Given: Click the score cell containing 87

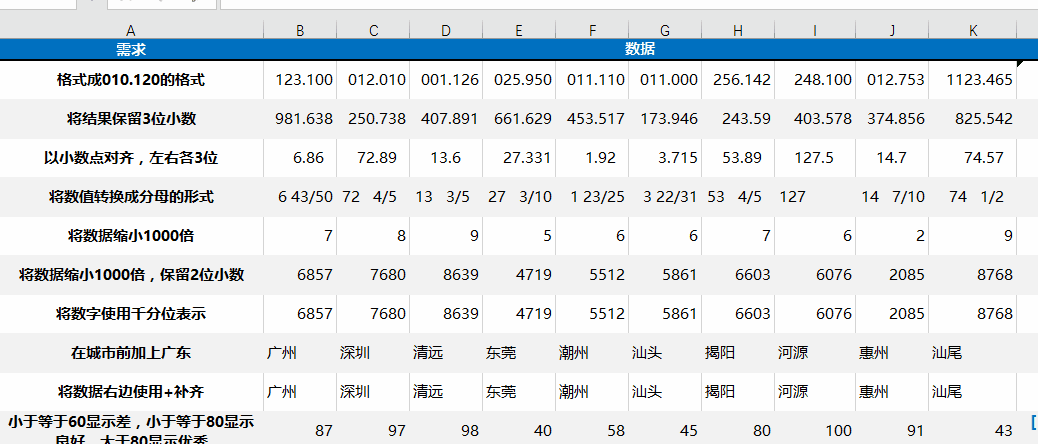Looking at the screenshot, I should pyautogui.click(x=300, y=428).
